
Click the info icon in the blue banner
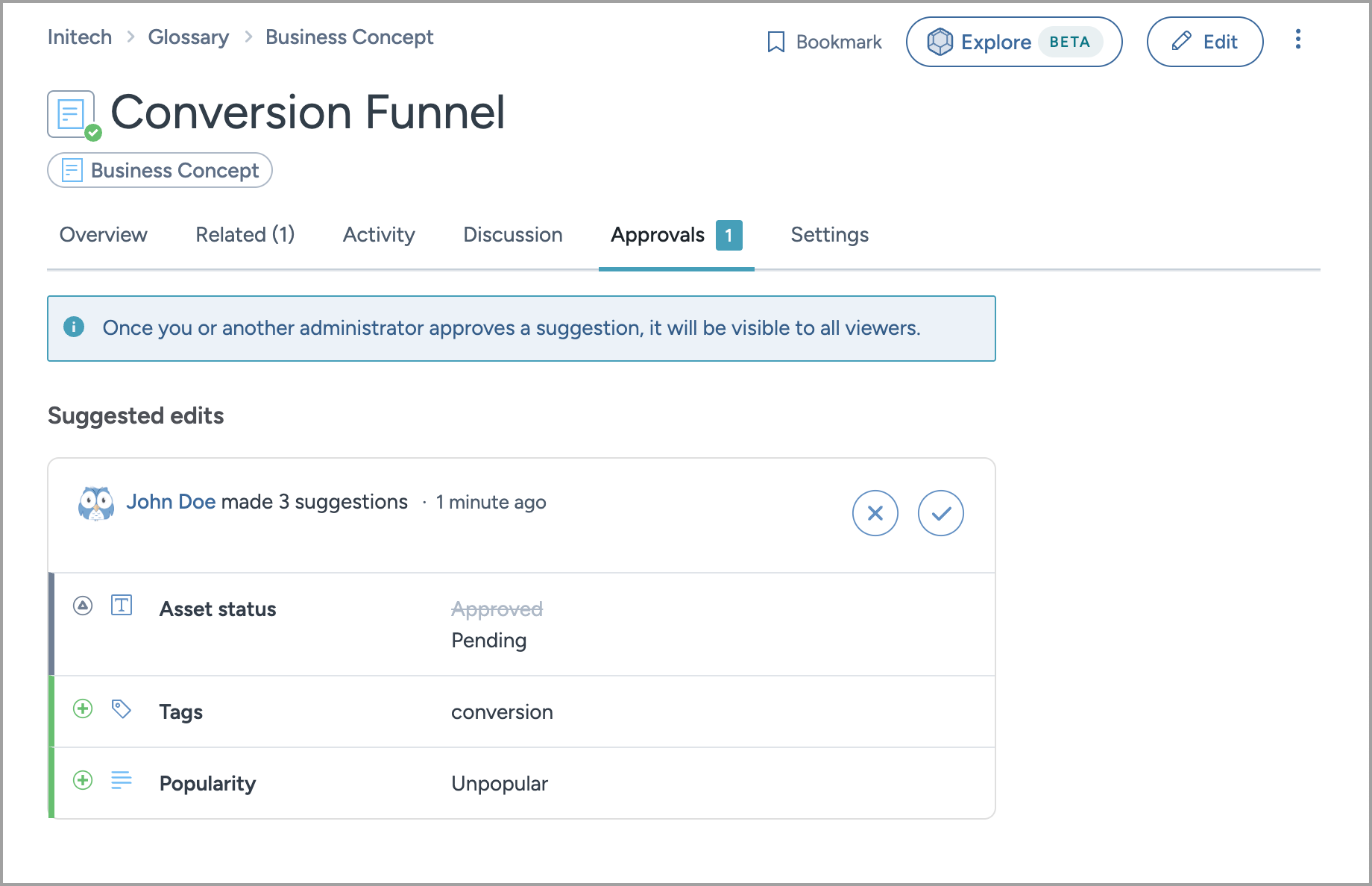(x=75, y=327)
